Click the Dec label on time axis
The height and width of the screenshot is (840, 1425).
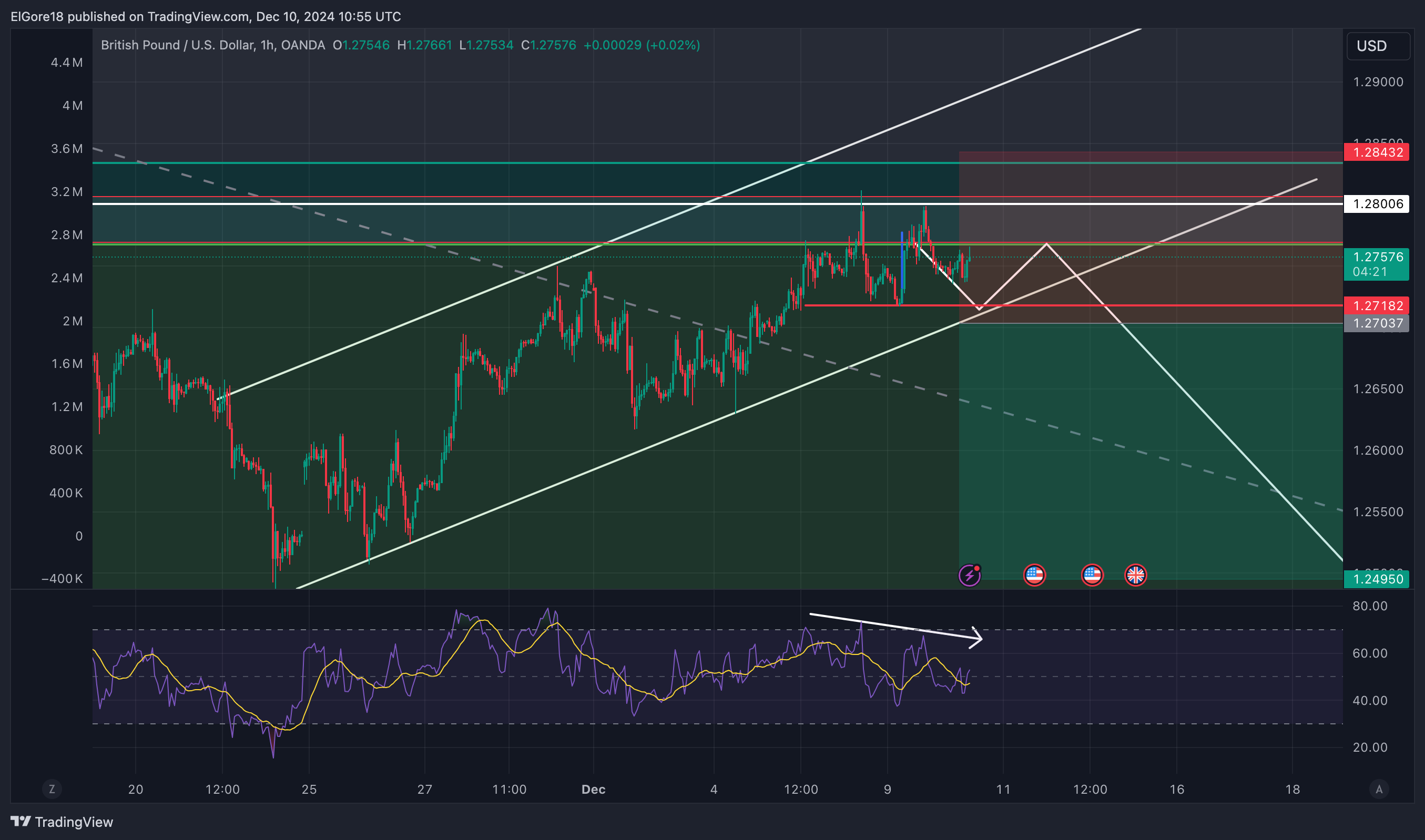click(x=593, y=789)
